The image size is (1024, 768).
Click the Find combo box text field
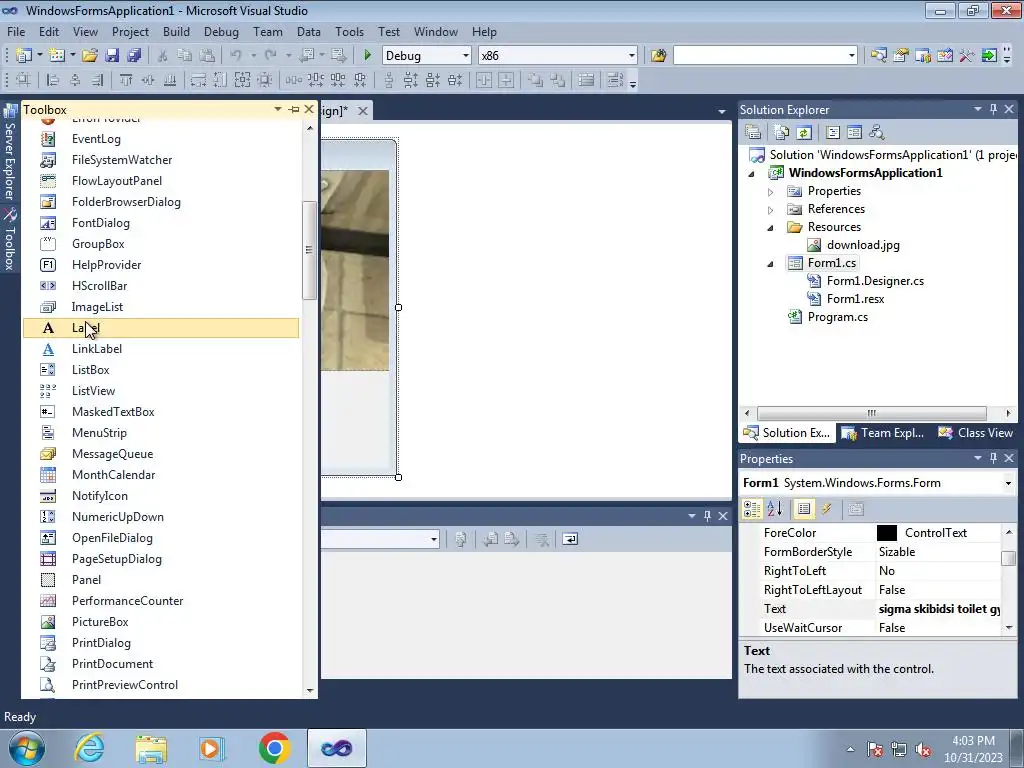pos(760,56)
